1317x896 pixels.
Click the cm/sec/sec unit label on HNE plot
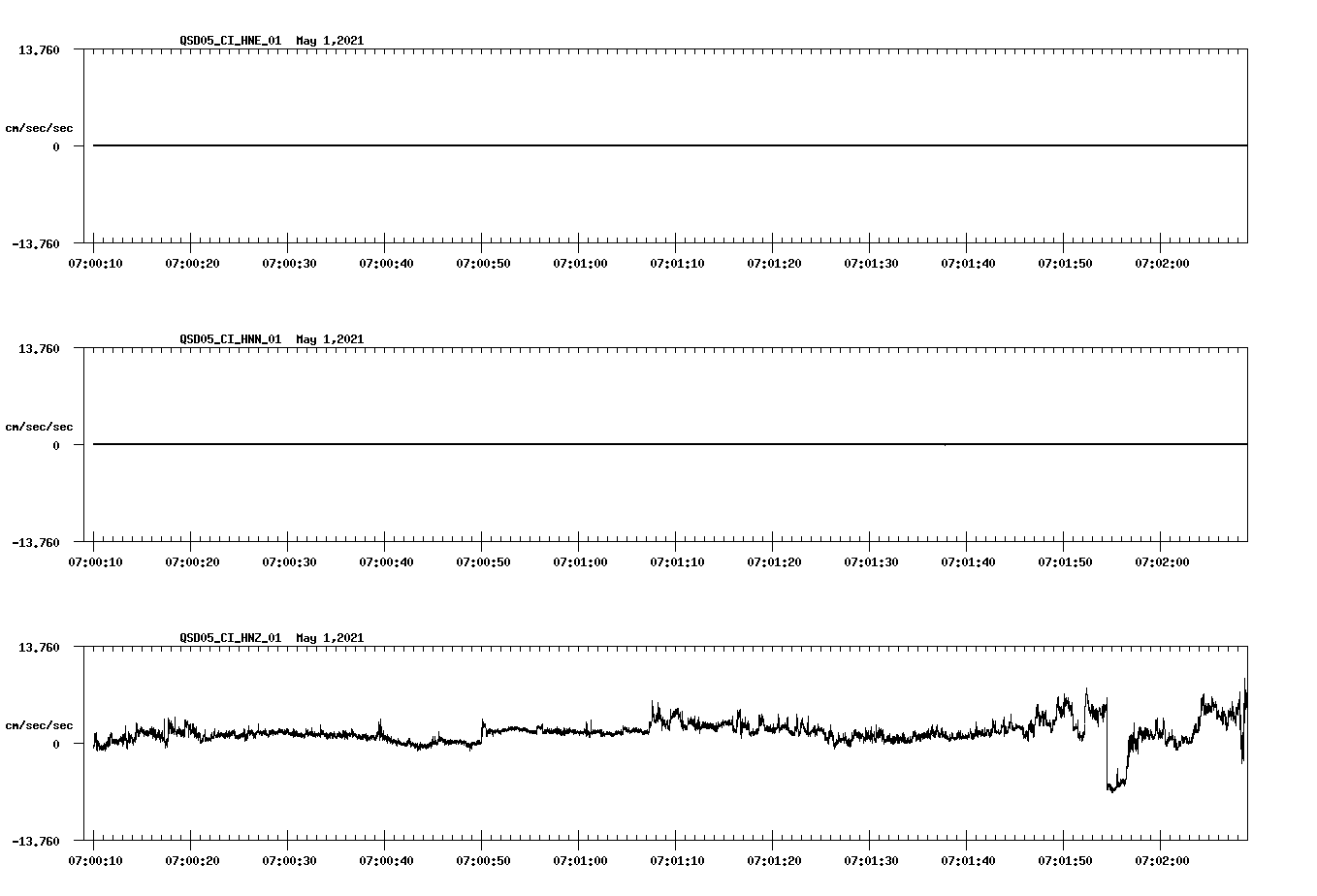coord(40,125)
